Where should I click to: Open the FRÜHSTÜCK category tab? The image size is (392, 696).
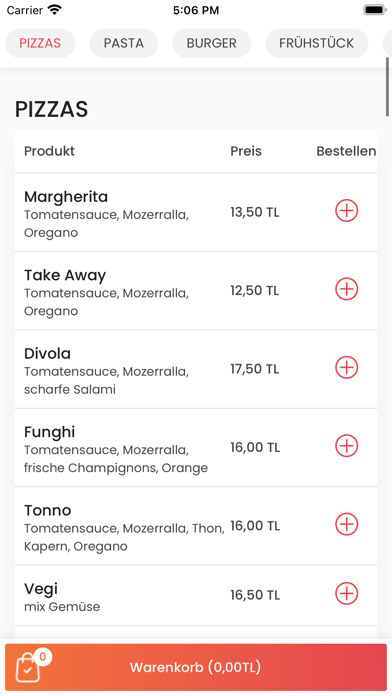[317, 43]
